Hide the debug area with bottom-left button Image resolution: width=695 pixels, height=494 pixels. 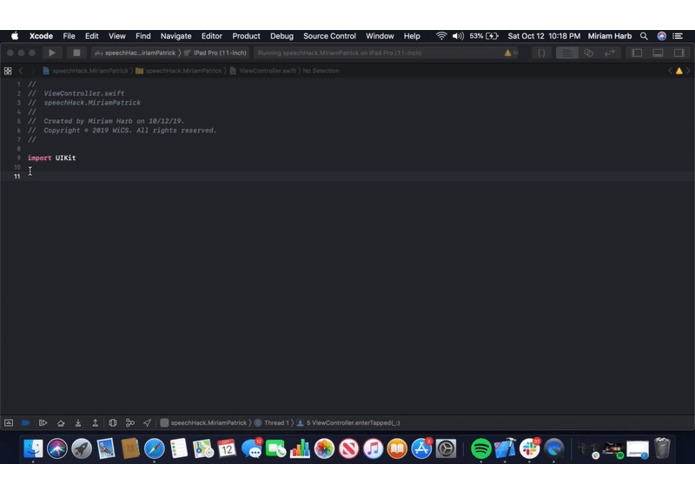pyautogui.click(x=8, y=423)
